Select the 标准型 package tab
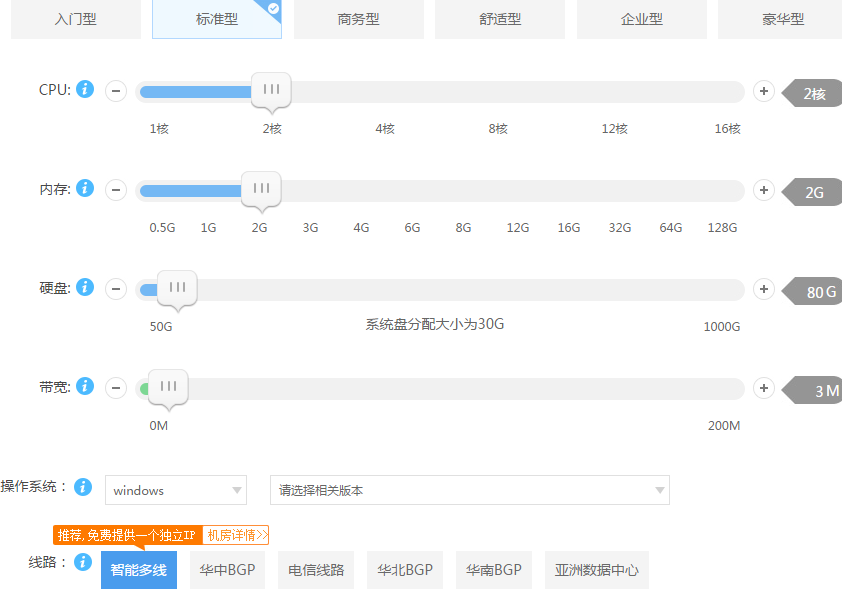Viewport: 842px width, 596px height. [217, 19]
